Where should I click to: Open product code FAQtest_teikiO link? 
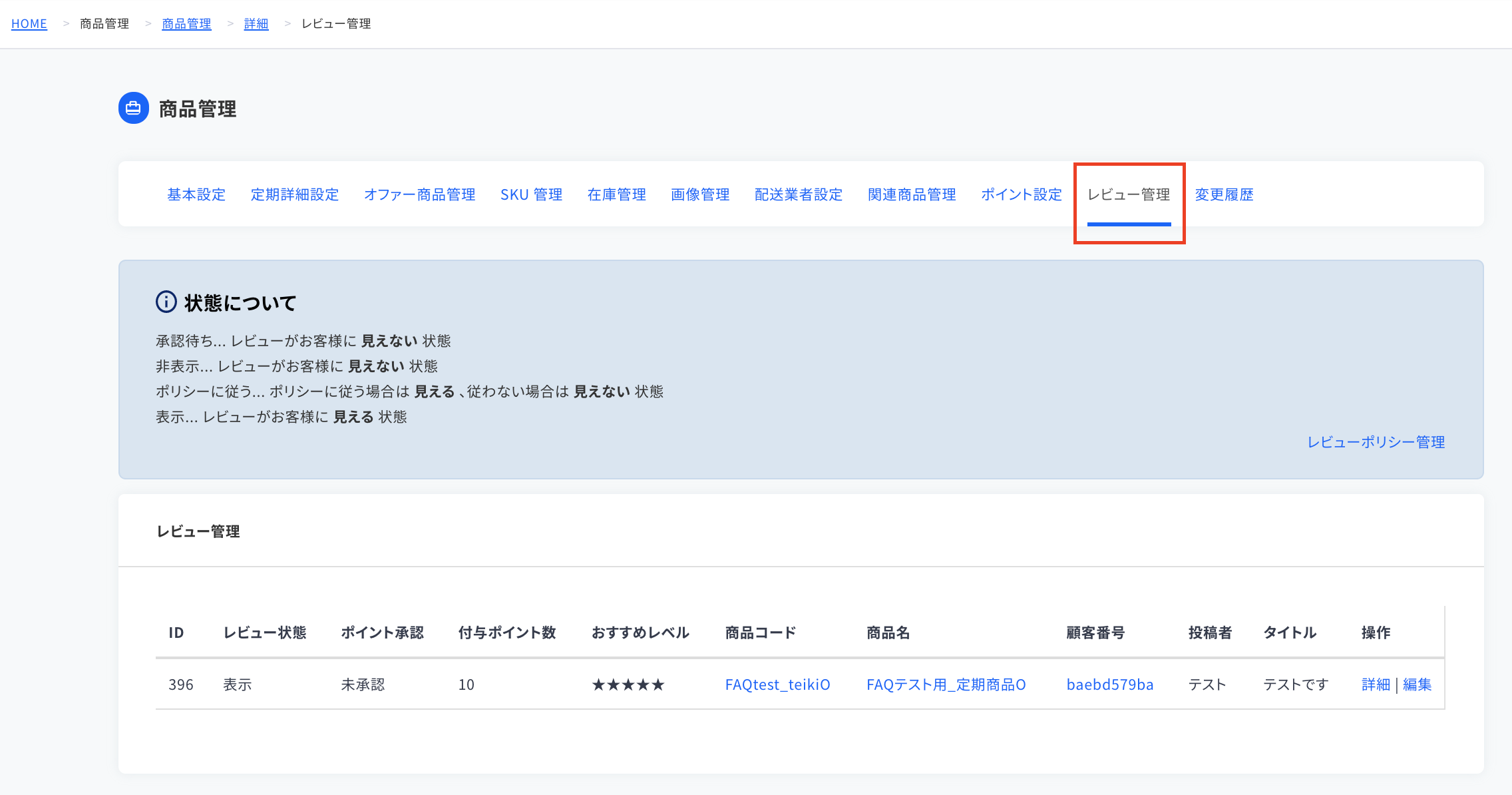click(778, 684)
